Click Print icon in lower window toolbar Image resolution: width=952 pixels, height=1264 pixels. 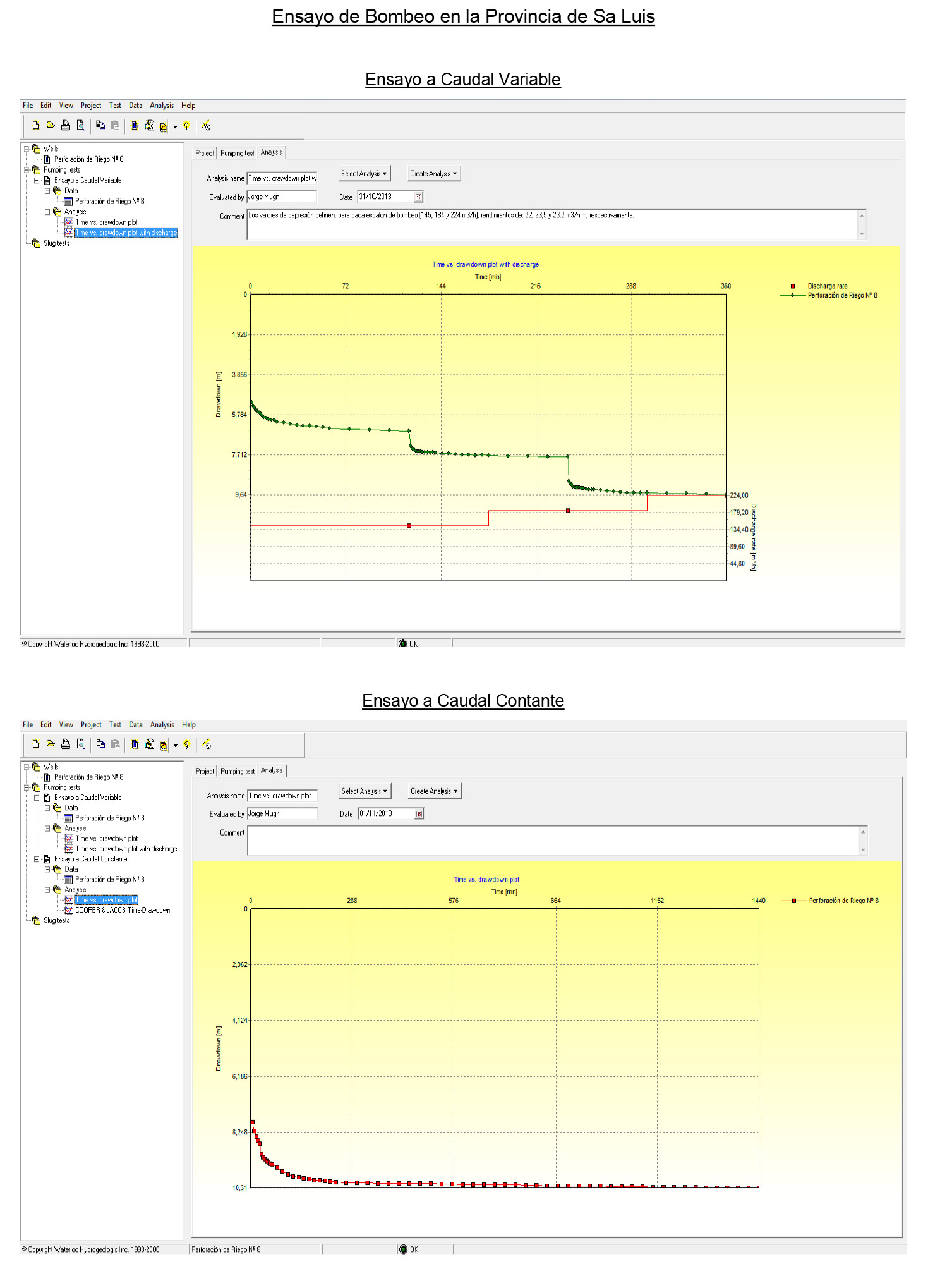(66, 744)
